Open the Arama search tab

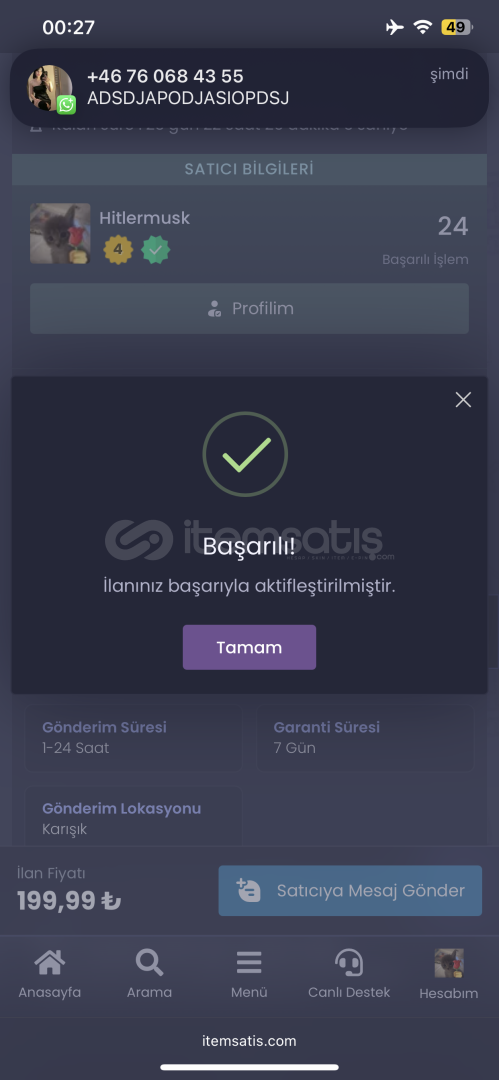coord(150,974)
